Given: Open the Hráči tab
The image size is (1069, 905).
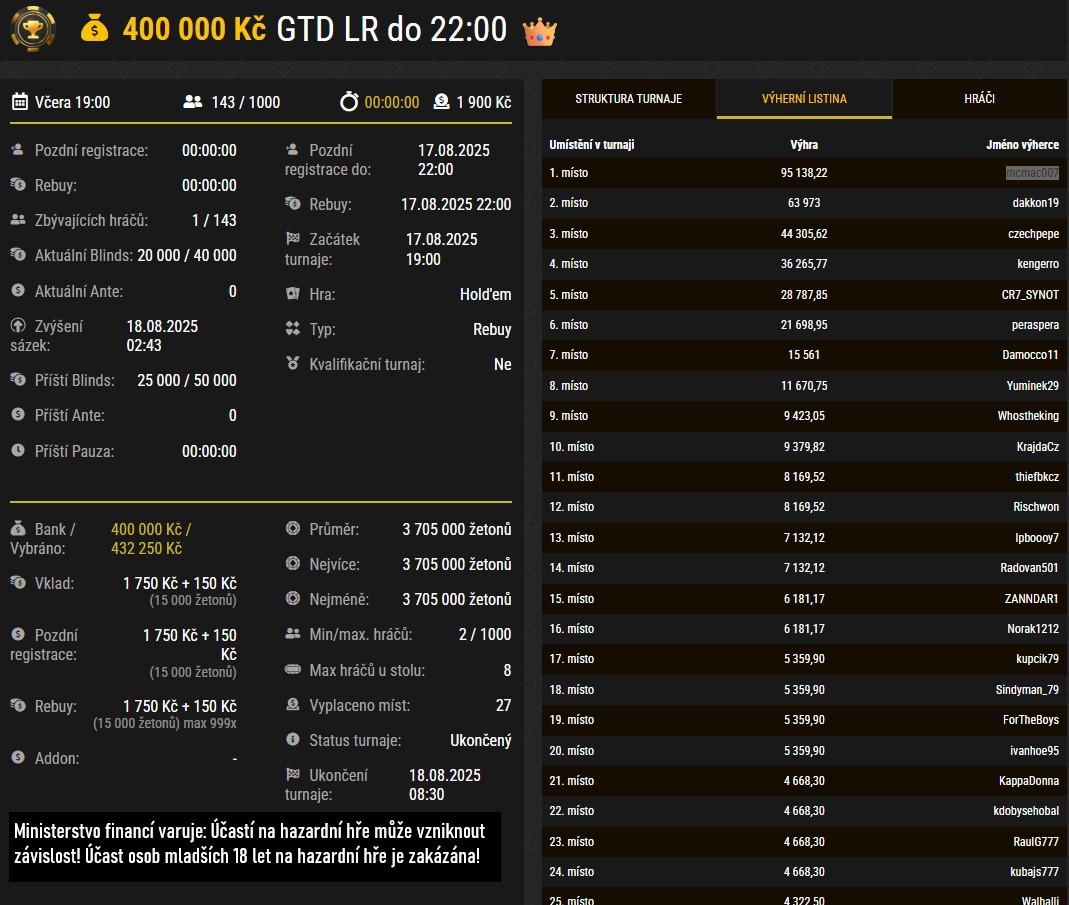Looking at the screenshot, I should coord(979,99).
